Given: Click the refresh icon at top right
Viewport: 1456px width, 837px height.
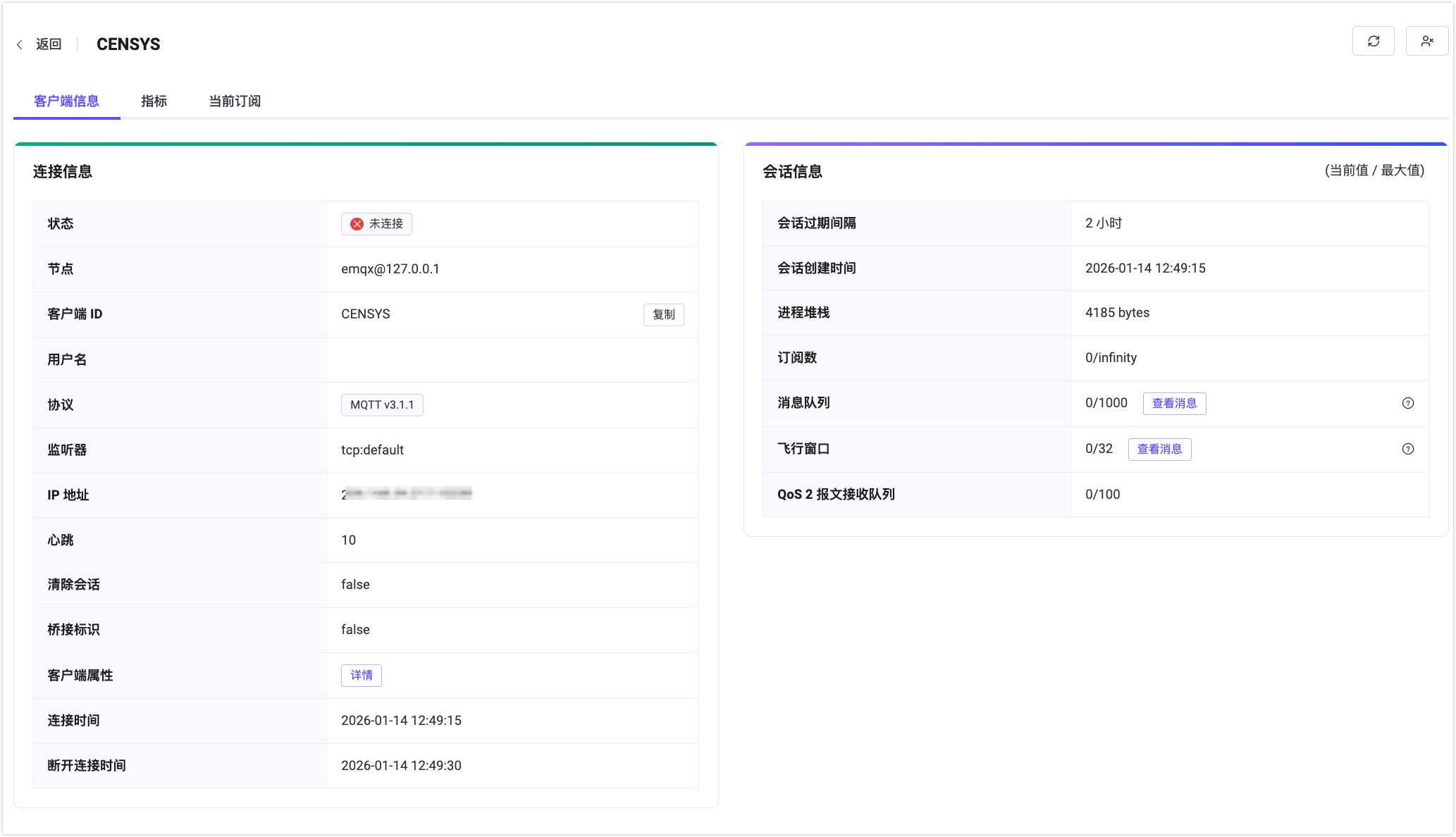Looking at the screenshot, I should click(x=1373, y=41).
